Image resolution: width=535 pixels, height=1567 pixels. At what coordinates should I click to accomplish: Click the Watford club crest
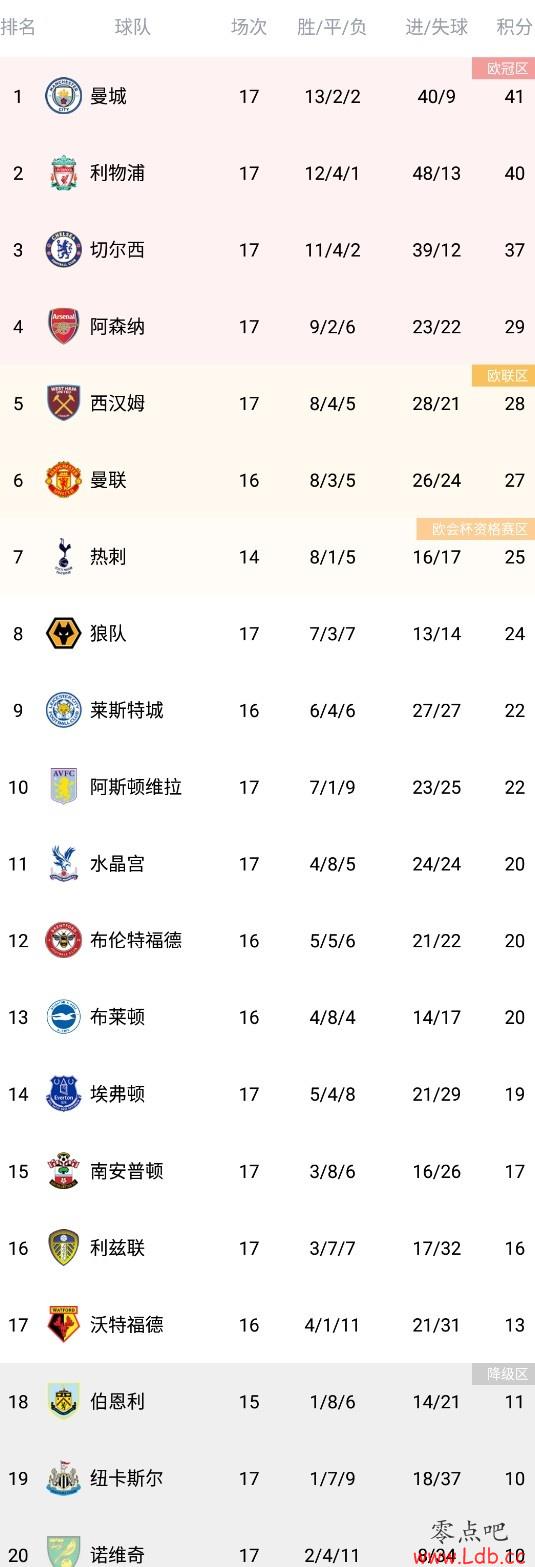(64, 1324)
